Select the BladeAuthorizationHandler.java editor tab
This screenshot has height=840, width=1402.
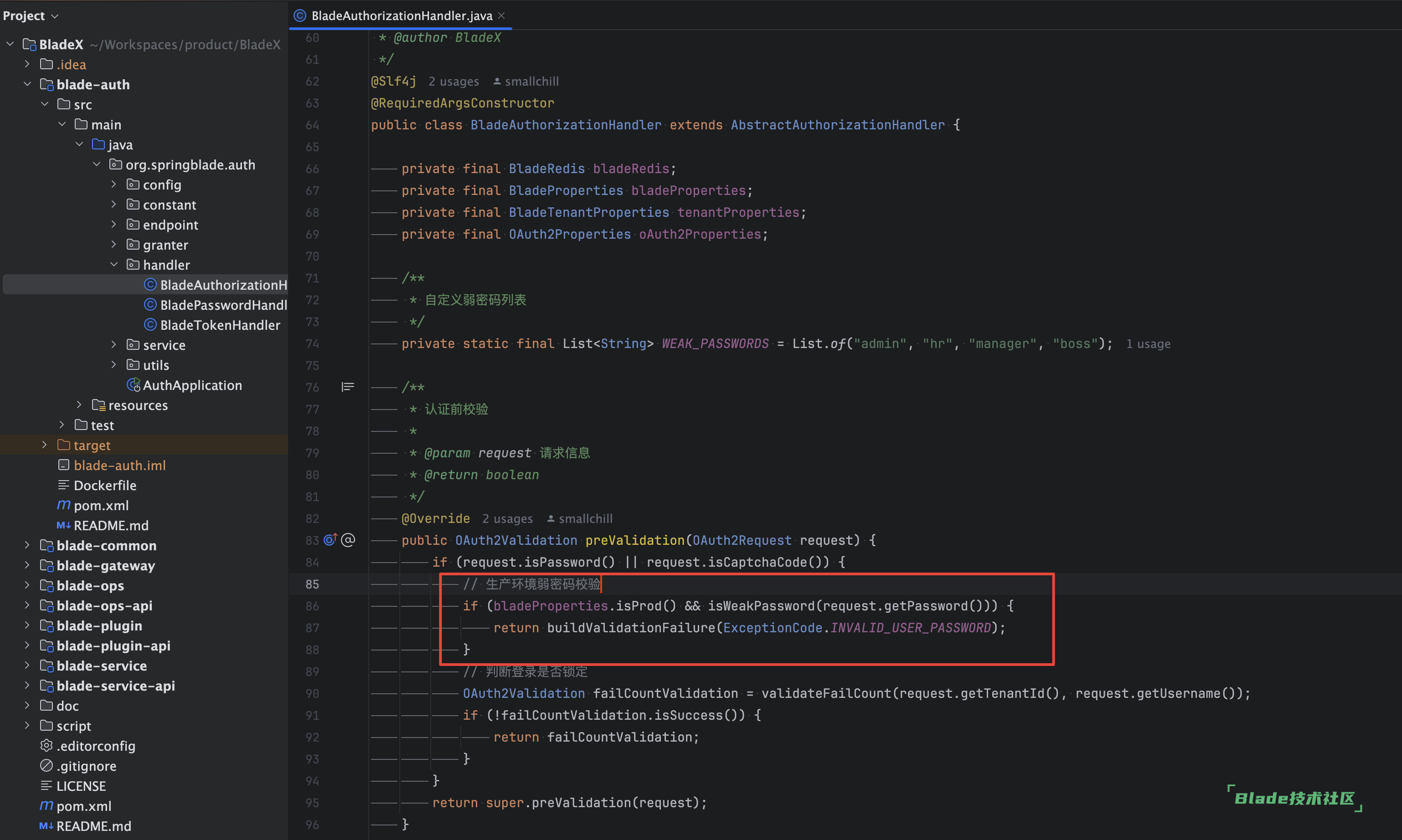[401, 16]
